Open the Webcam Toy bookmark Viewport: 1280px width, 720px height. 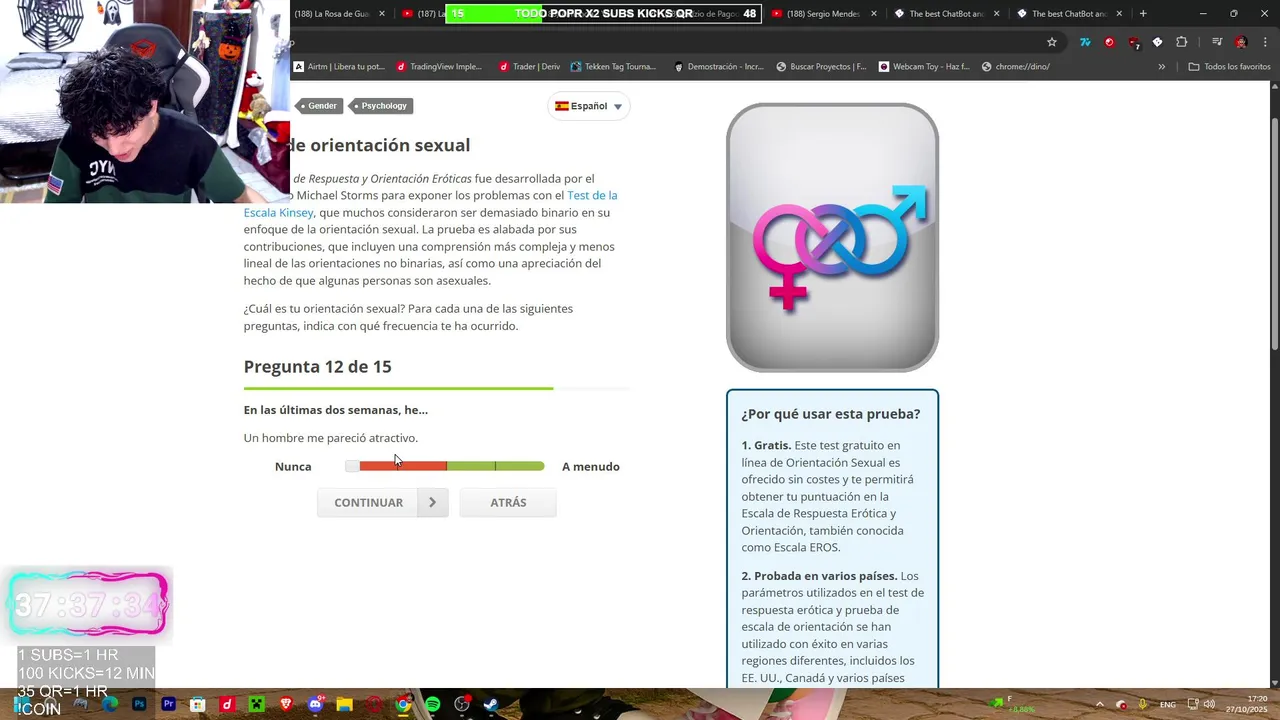pyautogui.click(x=924, y=67)
